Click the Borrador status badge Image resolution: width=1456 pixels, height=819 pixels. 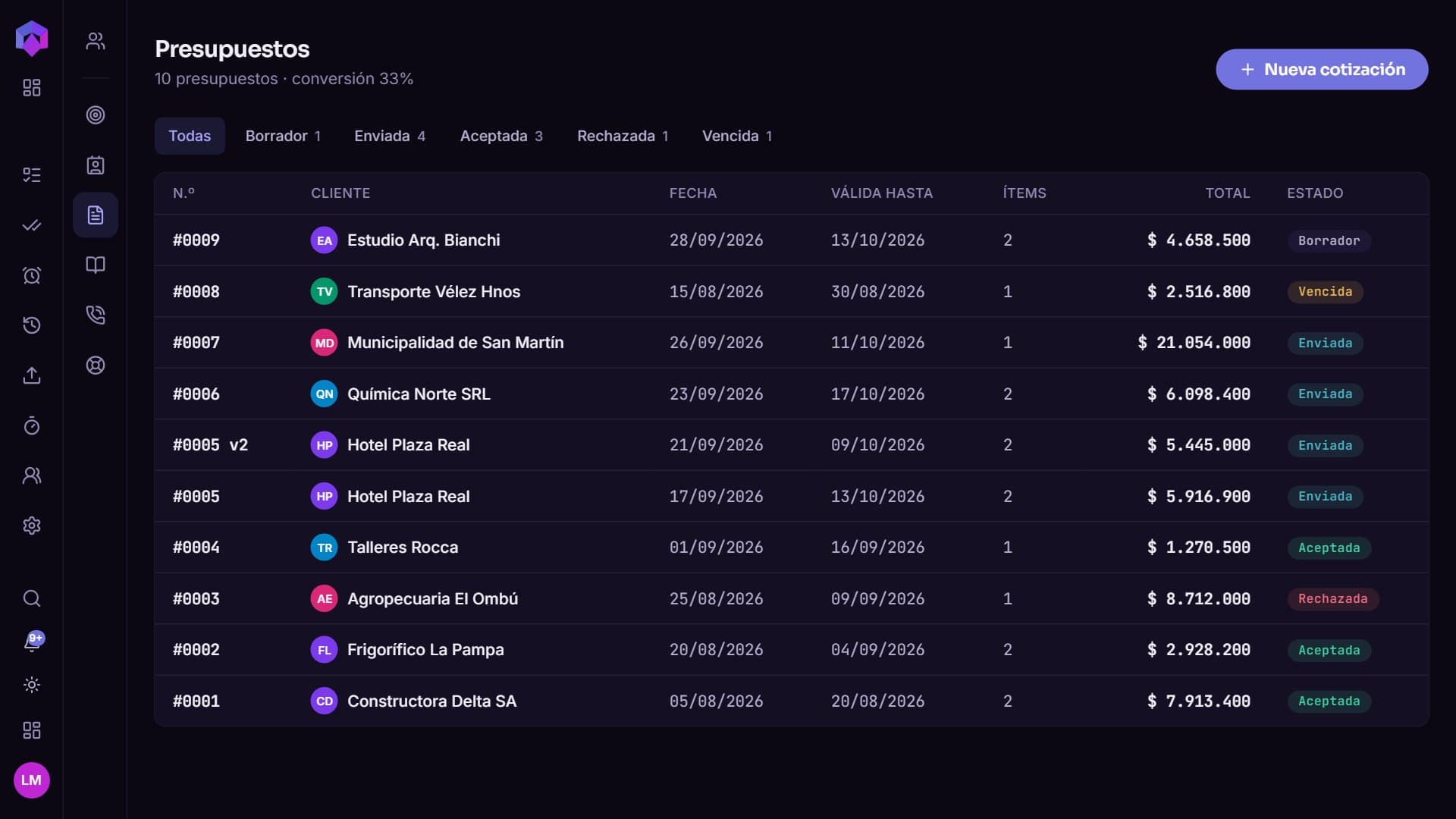1329,241
